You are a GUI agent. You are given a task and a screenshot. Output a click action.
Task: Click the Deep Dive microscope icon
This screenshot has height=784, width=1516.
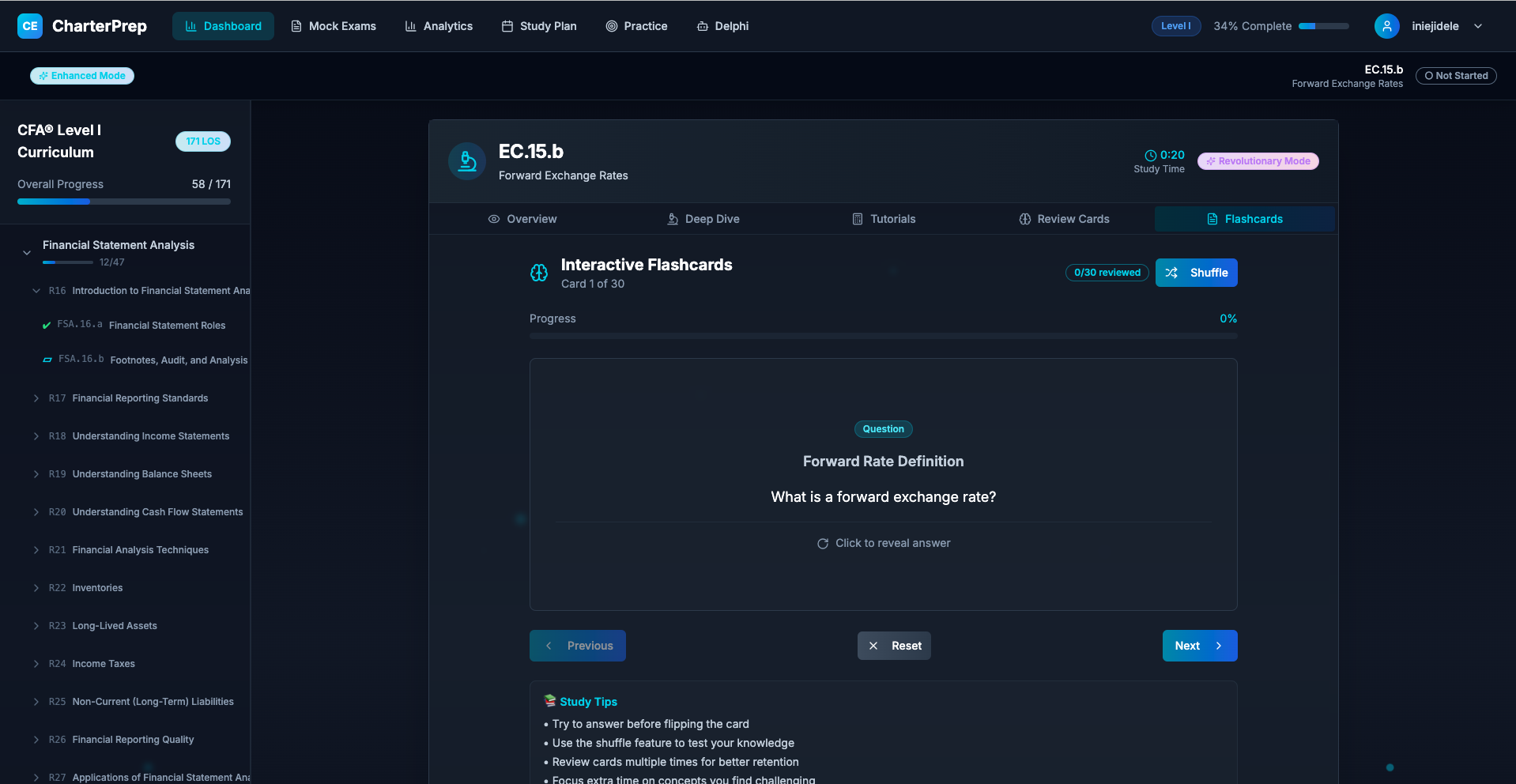pyautogui.click(x=673, y=219)
